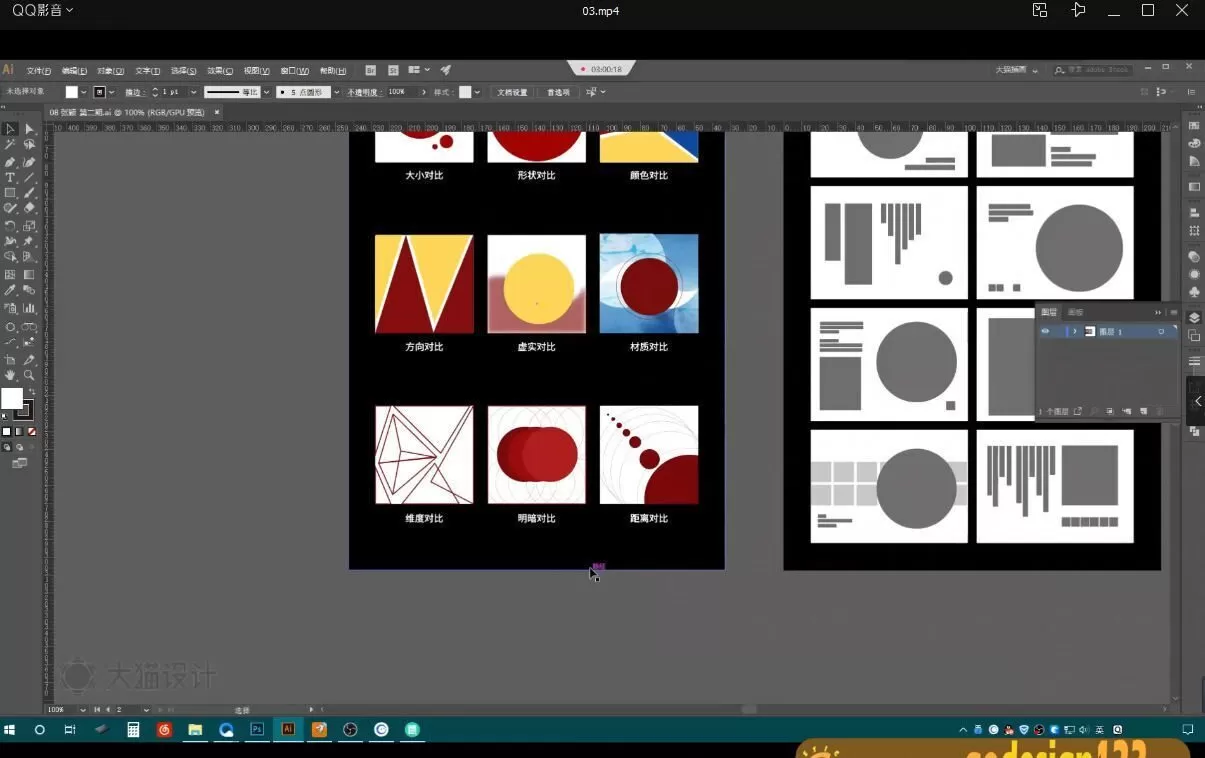Switch to the 画板 panel tab
1205x758 pixels.
point(1075,312)
